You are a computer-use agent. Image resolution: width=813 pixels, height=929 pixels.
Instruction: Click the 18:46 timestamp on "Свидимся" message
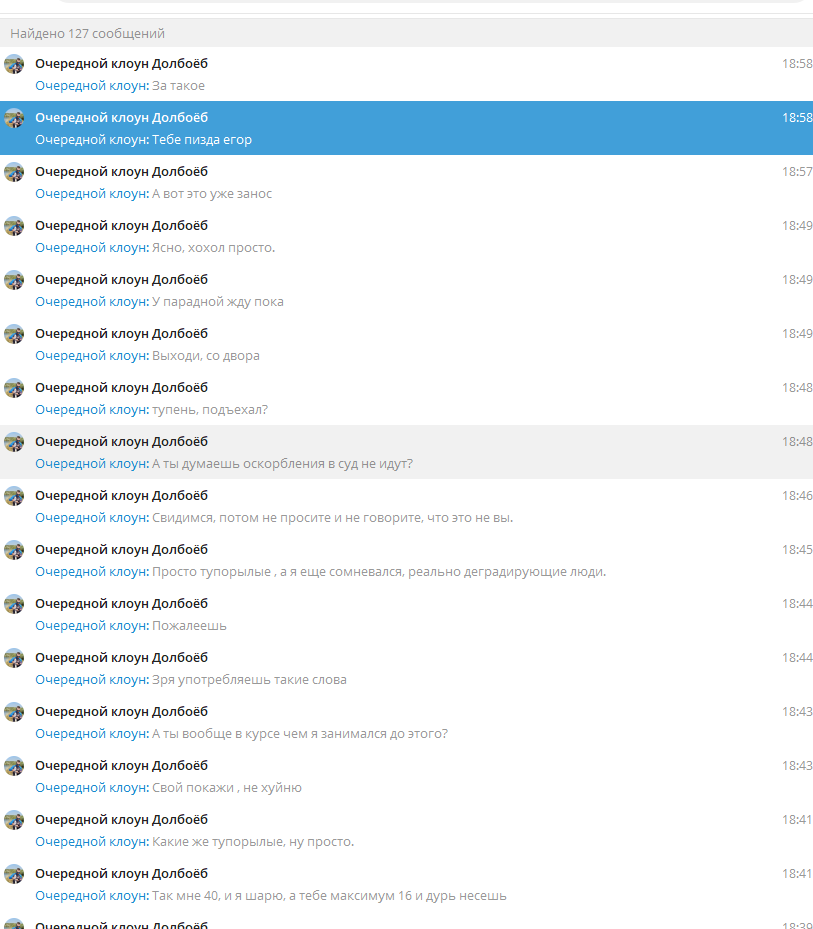pos(797,495)
